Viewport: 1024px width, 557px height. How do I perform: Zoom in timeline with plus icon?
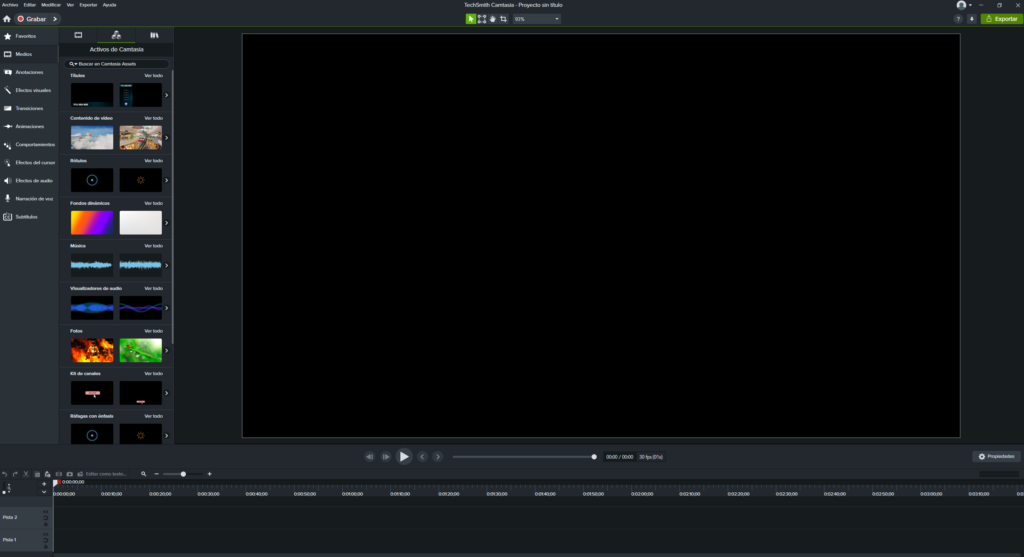click(210, 474)
